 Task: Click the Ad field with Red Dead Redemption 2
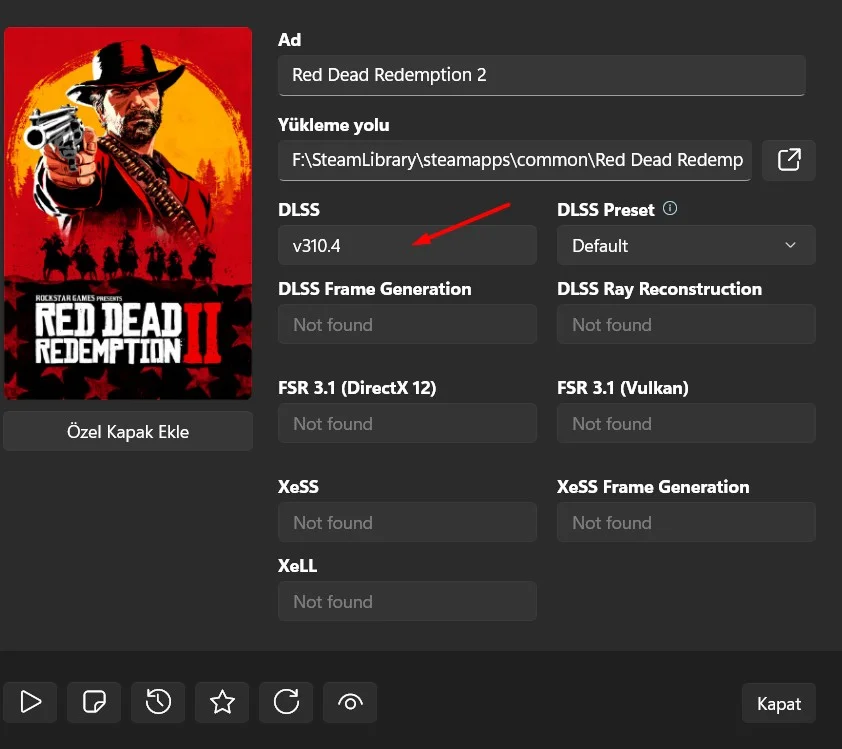541,75
